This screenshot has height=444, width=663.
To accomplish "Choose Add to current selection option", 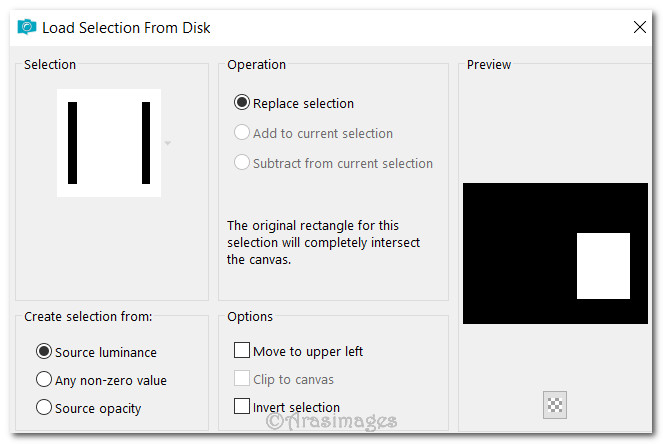I will 242,133.
